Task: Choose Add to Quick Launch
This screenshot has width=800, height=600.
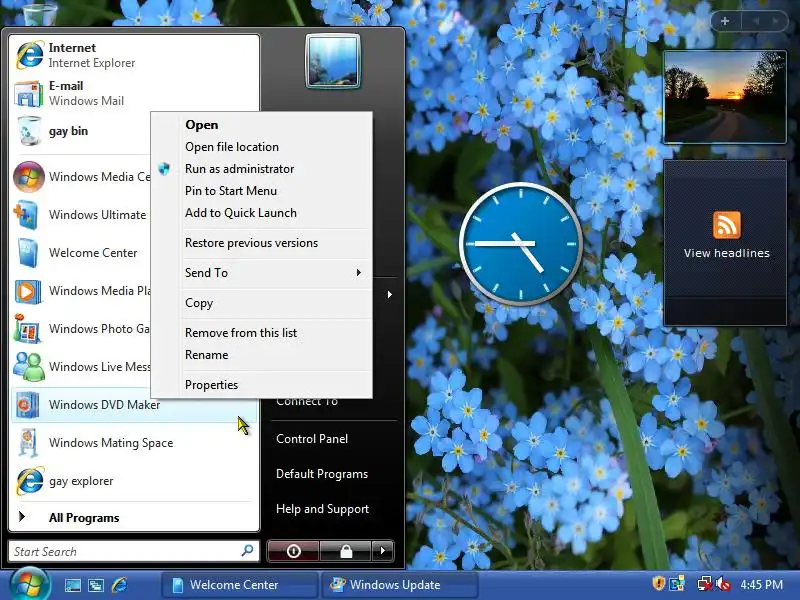Action: (277, 213)
